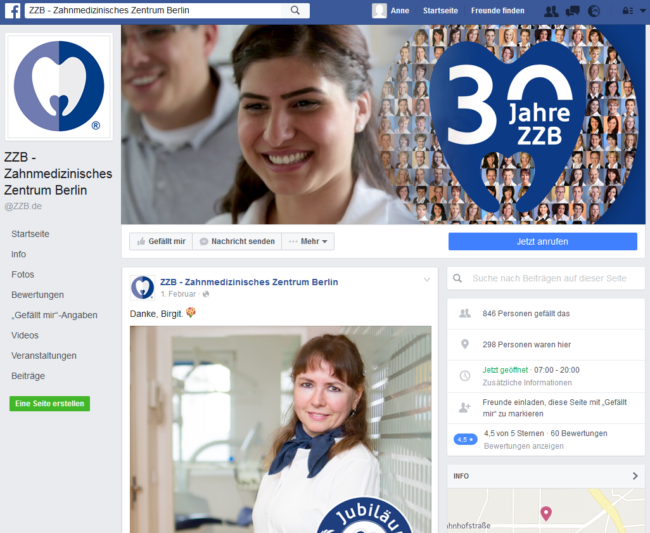
Task: Select Info in page sidebar
Action: (x=19, y=254)
